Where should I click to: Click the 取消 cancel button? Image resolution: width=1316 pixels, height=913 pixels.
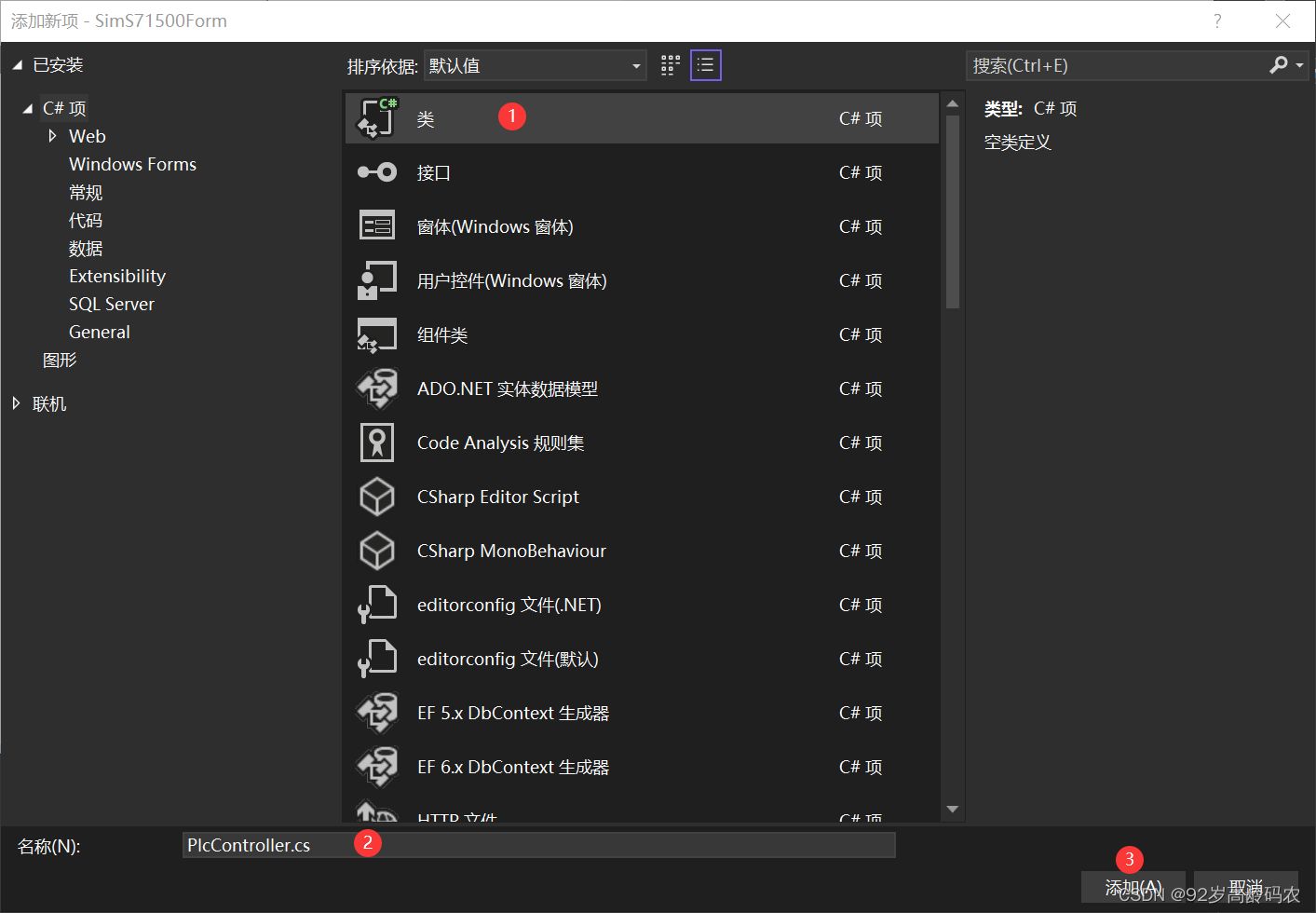1246,887
